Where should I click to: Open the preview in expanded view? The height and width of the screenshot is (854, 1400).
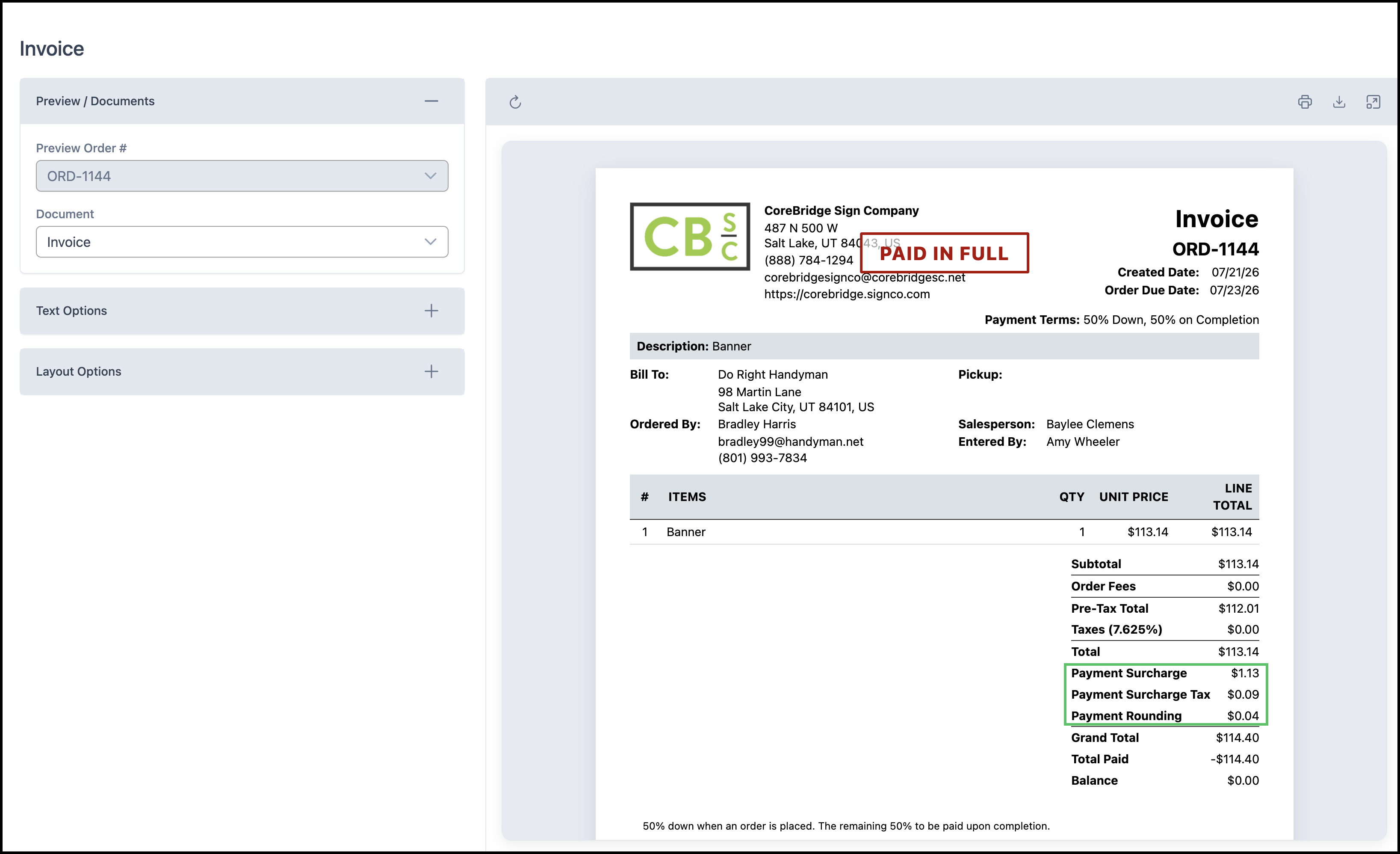(1373, 102)
